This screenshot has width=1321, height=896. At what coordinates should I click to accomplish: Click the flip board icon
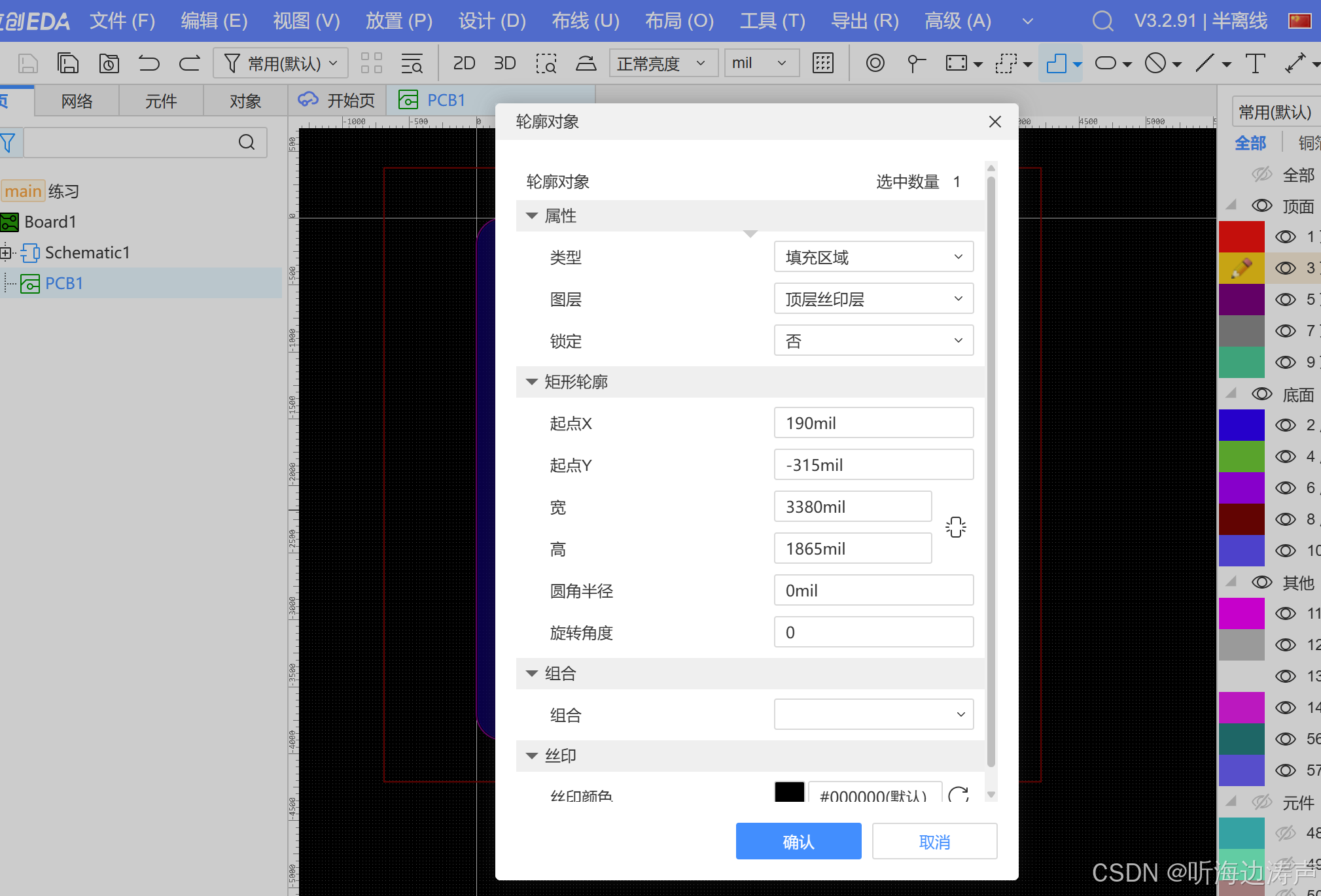pos(586,63)
